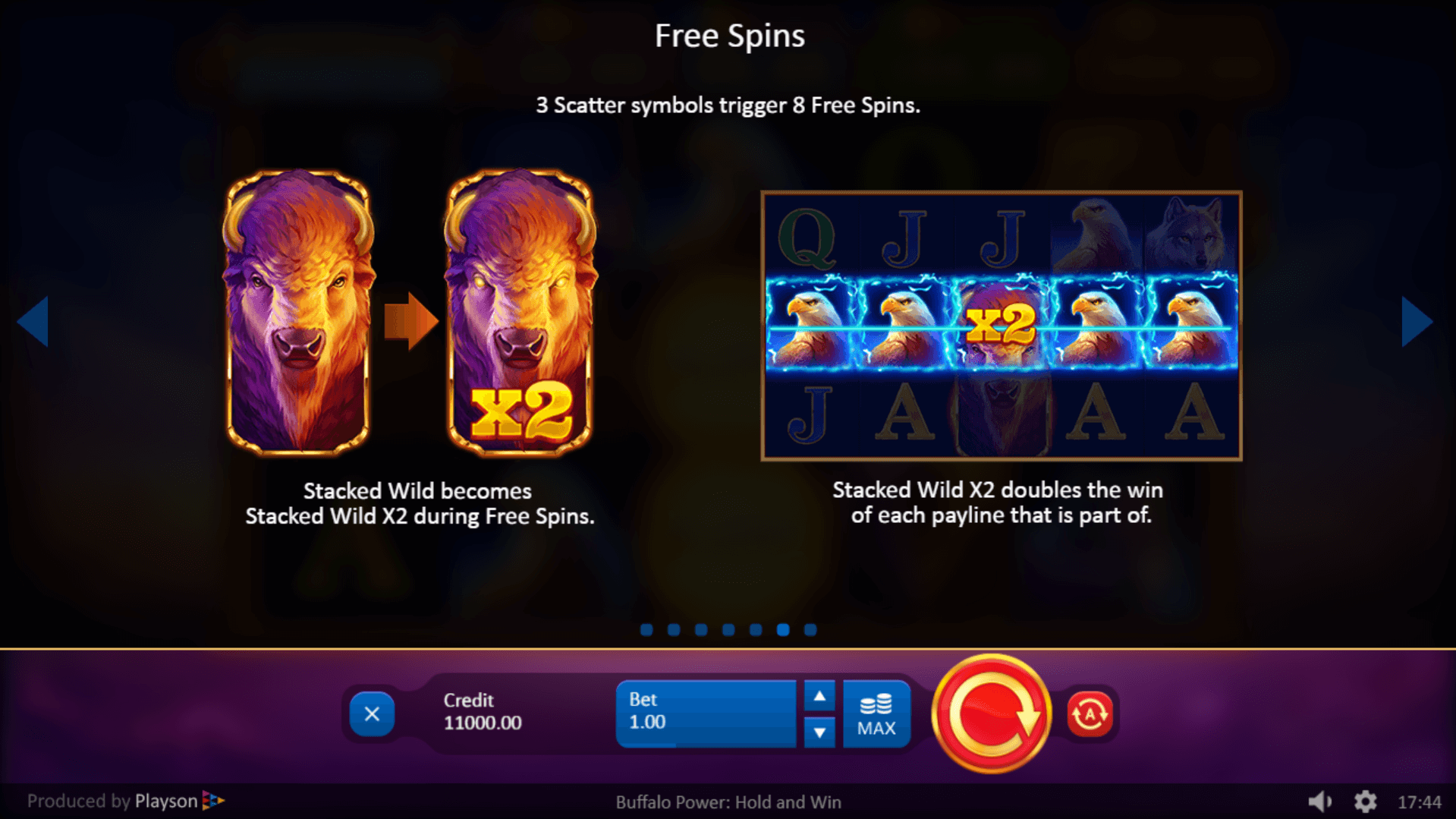
Task: Decrease the bet with the down arrow
Action: click(x=819, y=732)
